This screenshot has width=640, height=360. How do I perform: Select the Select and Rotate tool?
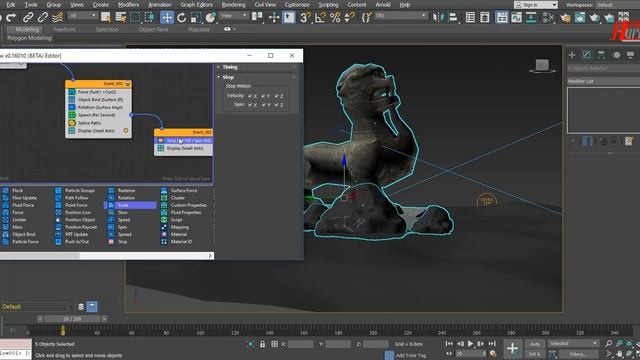pos(182,18)
